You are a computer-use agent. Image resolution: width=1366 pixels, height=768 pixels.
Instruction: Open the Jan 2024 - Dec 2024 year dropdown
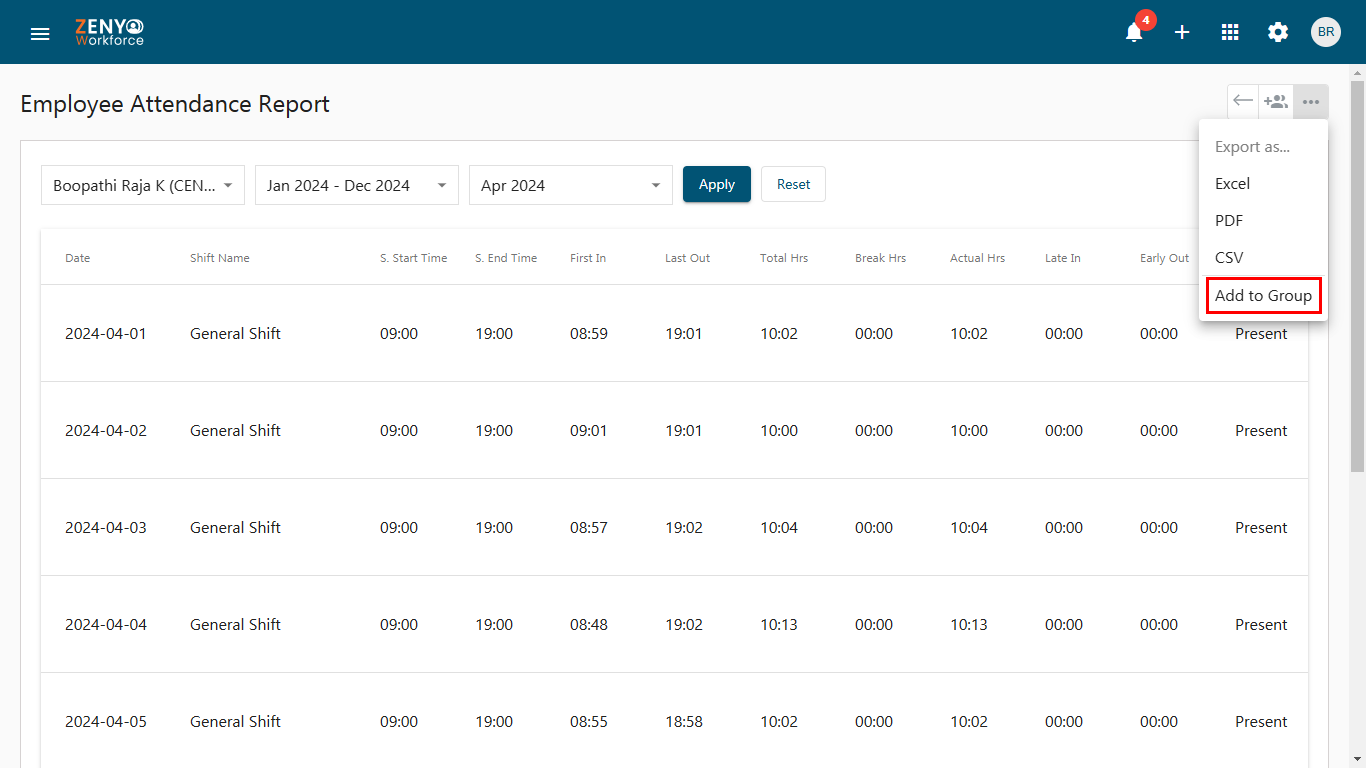coord(357,185)
